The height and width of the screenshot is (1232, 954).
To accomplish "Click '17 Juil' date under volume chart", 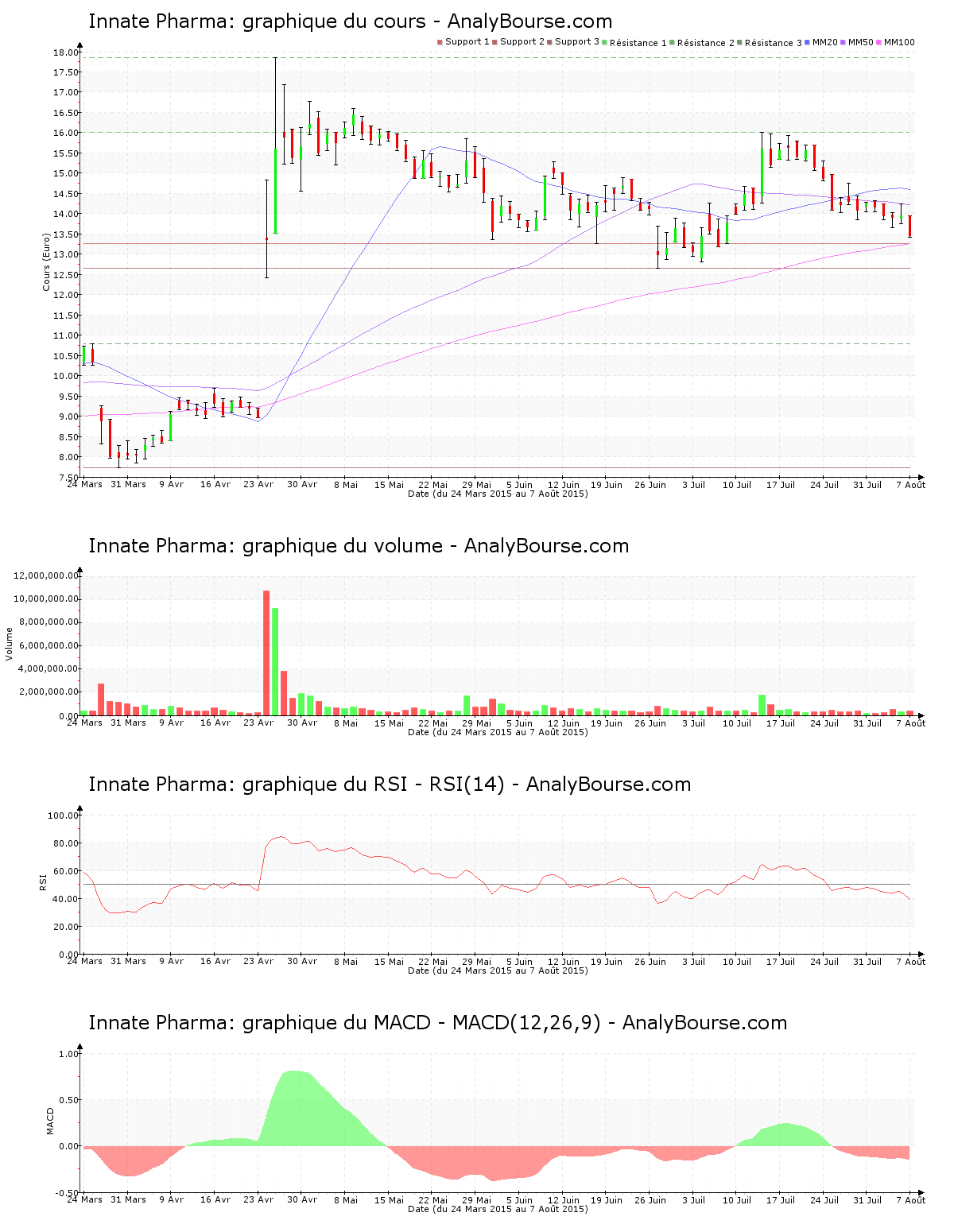I will coord(781,723).
